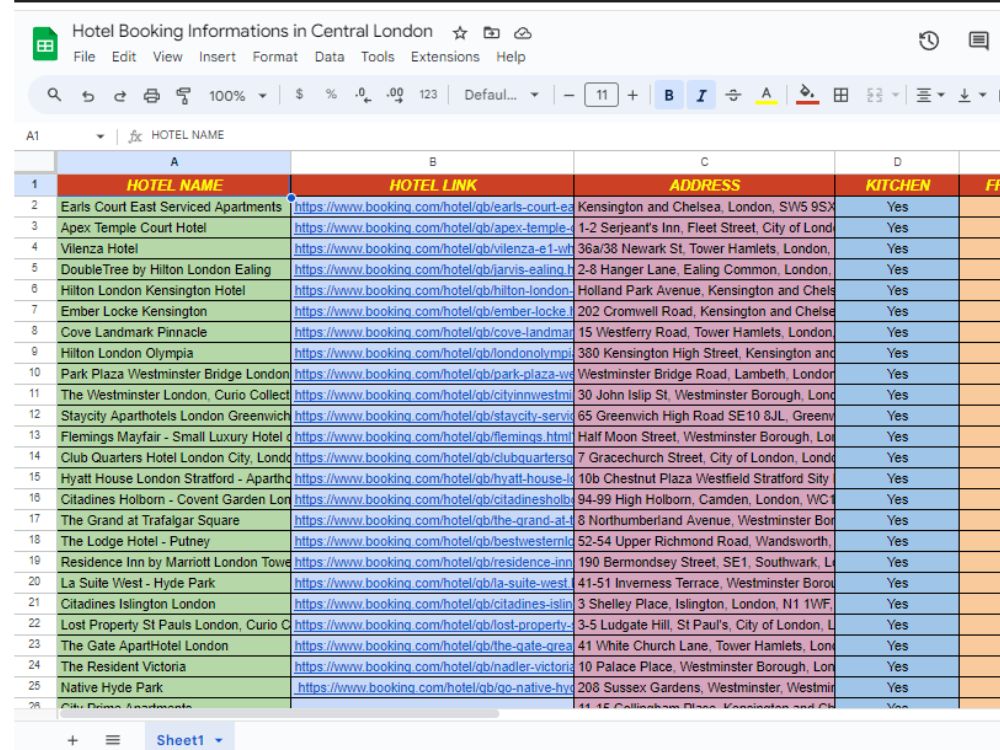Image resolution: width=1000 pixels, height=750 pixels.
Task: Toggle strikethrough formatting
Action: coord(733,95)
